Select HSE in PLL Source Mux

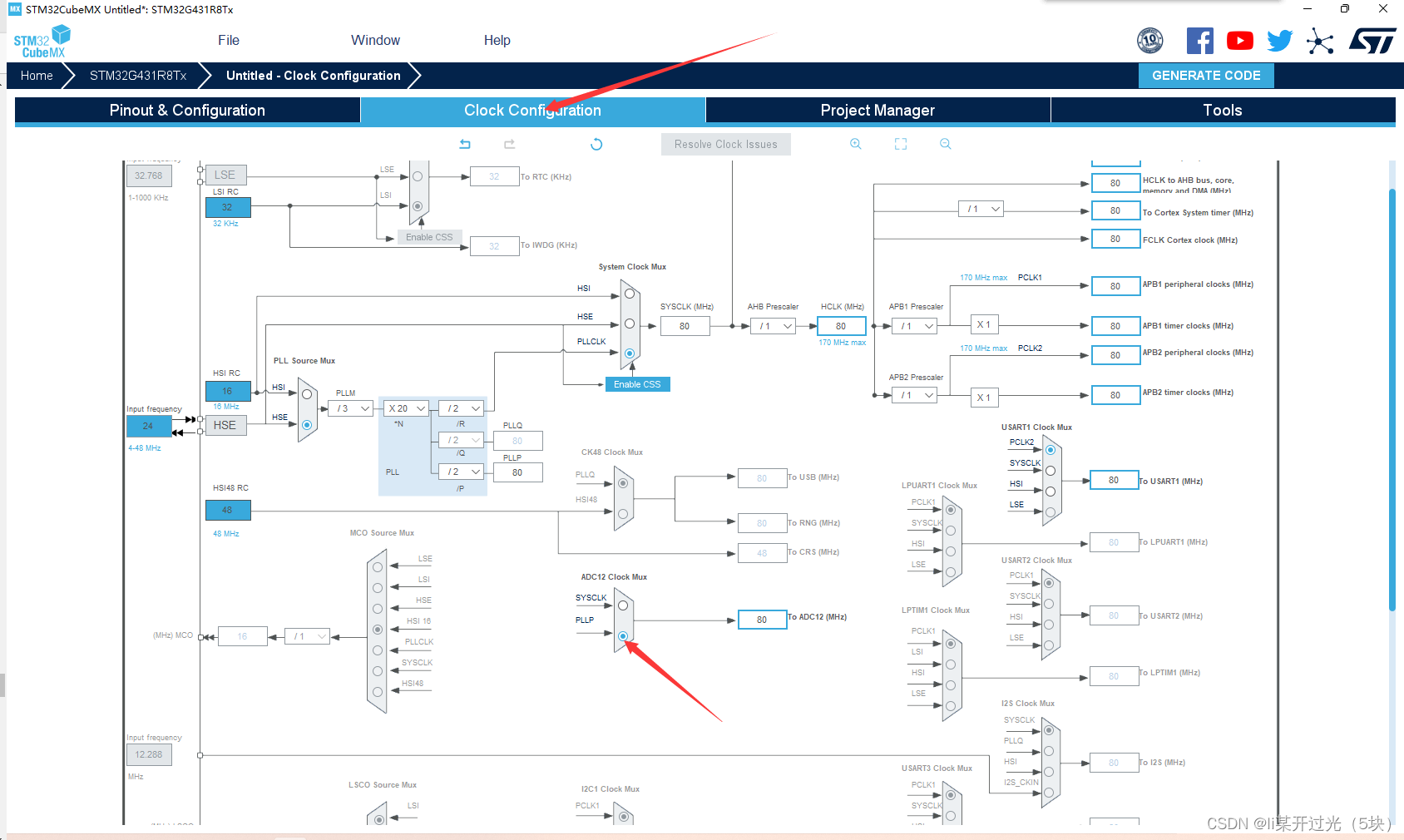tap(307, 425)
